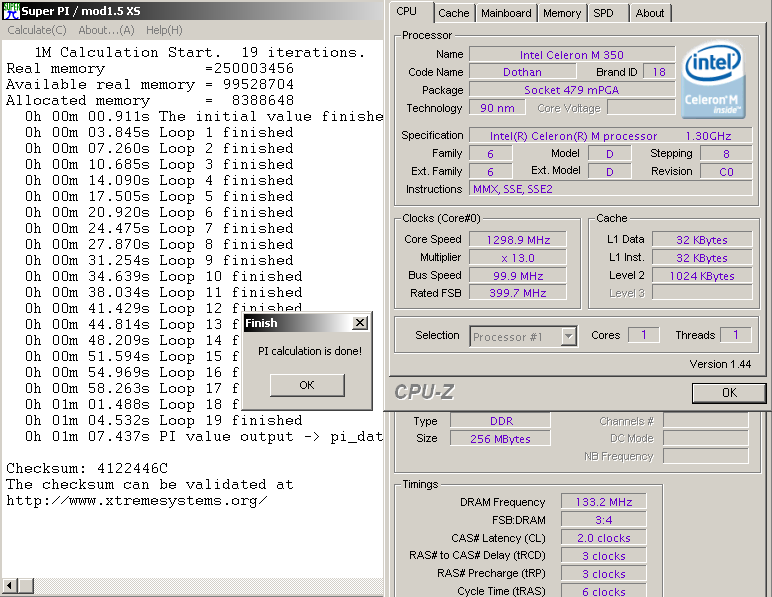
Task: Click the Cycle Time value 6 clocks
Action: point(604,591)
